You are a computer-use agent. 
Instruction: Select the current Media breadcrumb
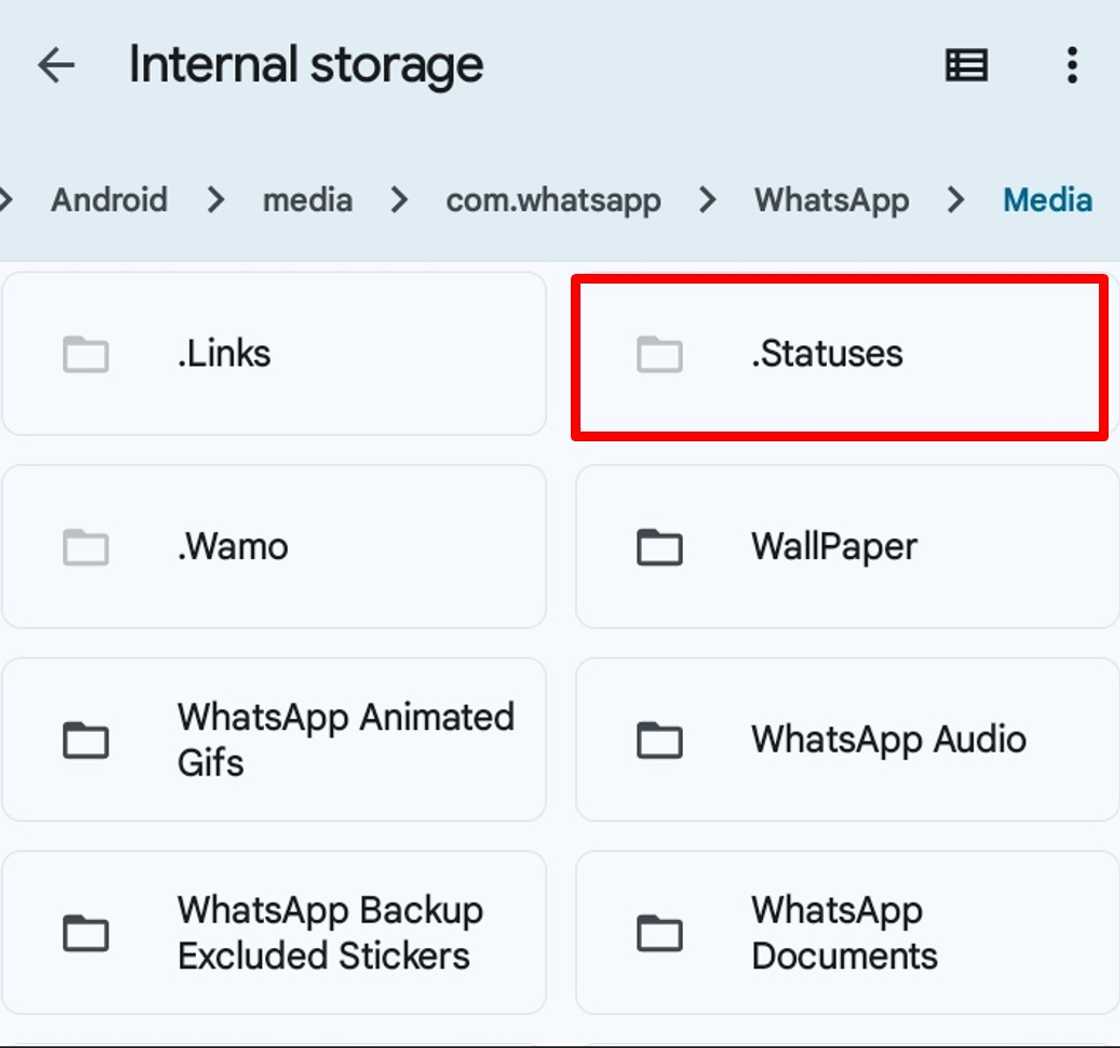click(x=1048, y=200)
